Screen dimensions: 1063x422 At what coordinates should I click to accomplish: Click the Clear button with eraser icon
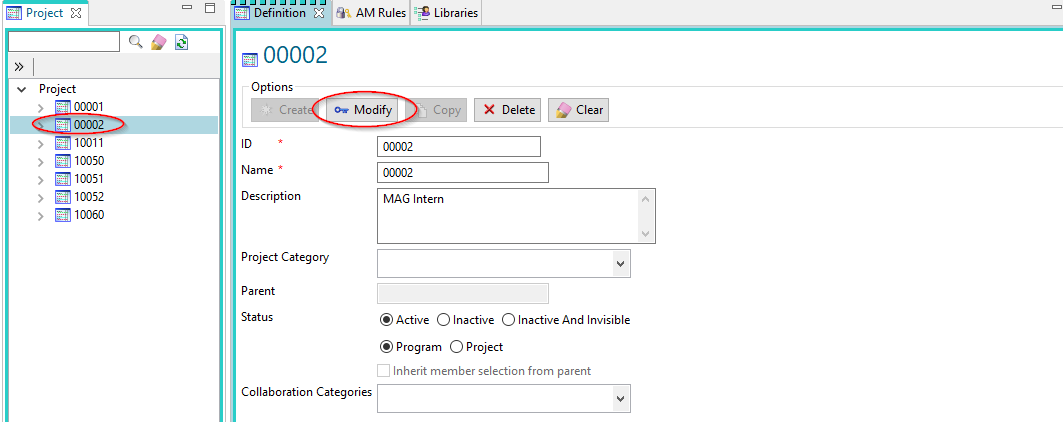[x=578, y=110]
